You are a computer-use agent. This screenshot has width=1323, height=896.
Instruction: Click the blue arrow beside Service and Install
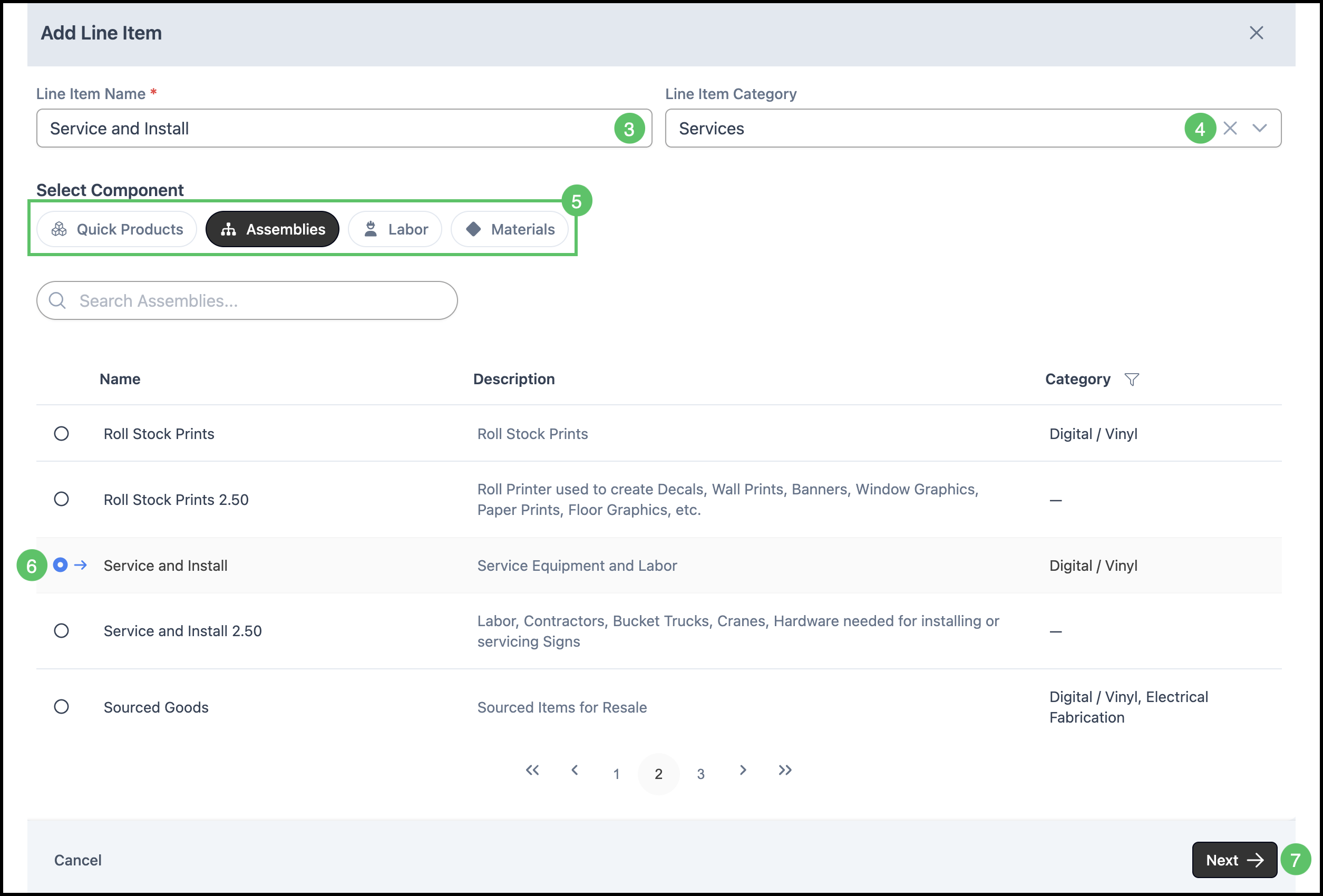pyautogui.click(x=81, y=564)
